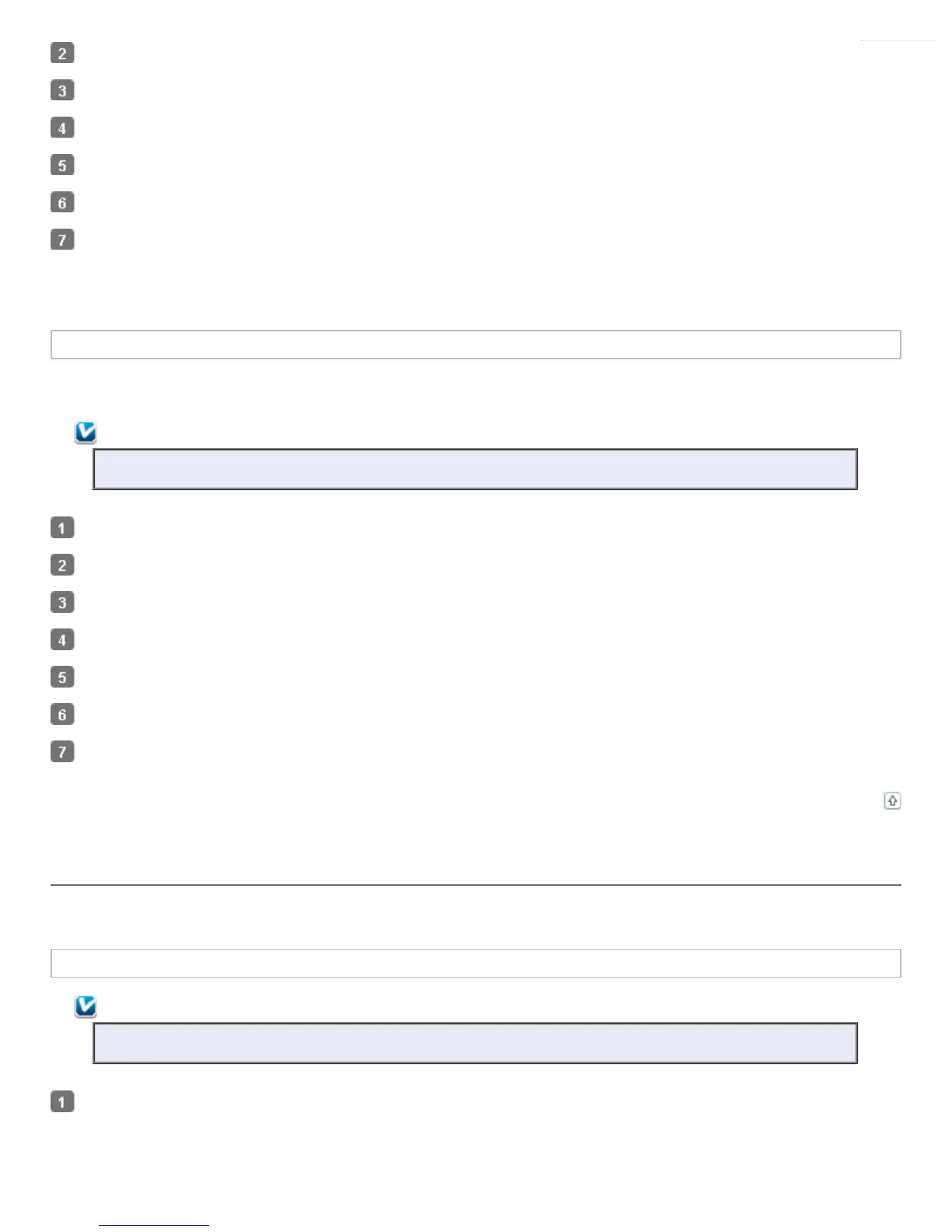Click step 1 icon below the first note box
Image resolution: width=952 pixels, height=1232 pixels.
pos(62,527)
